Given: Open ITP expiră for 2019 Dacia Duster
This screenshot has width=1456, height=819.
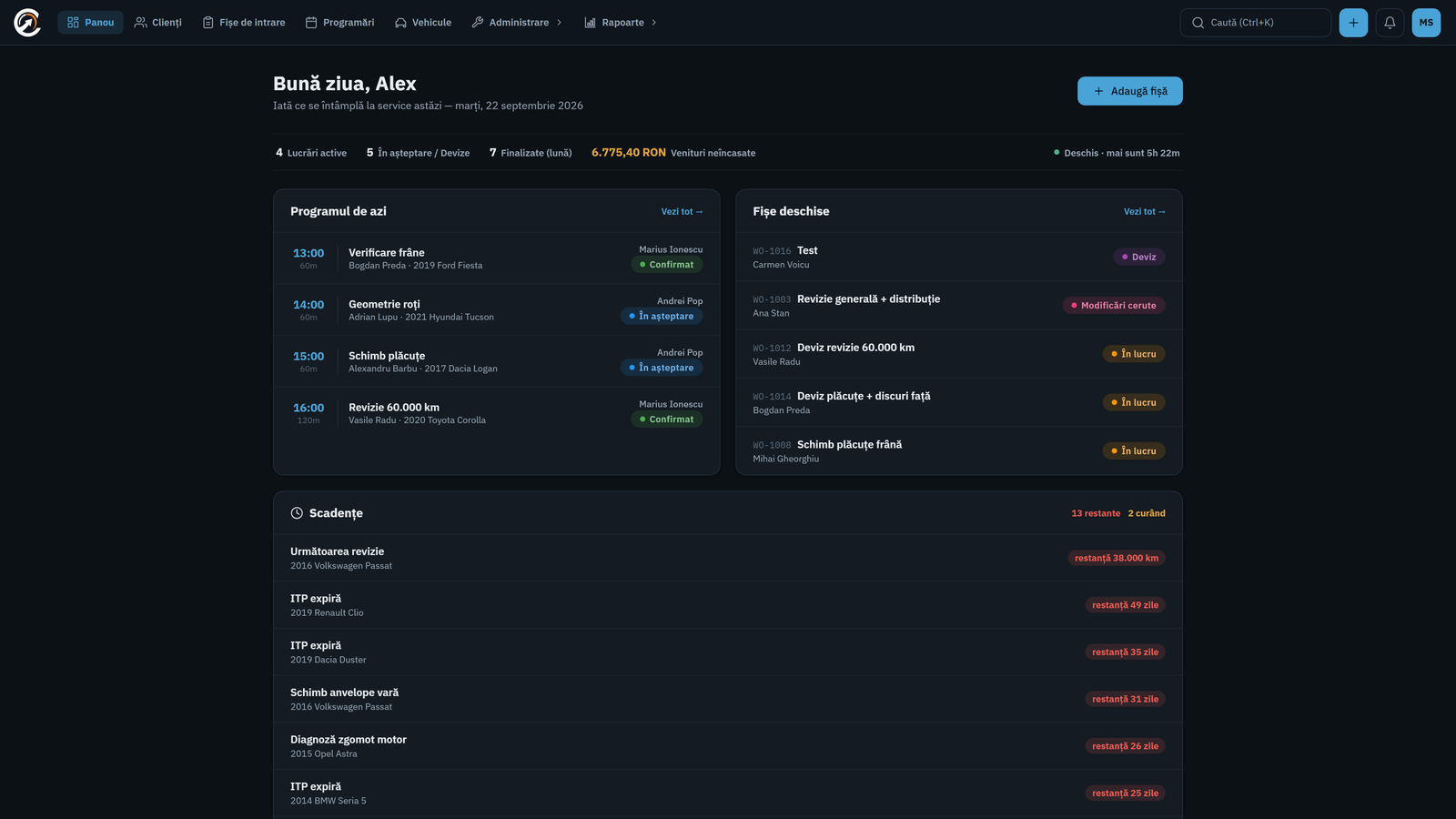Looking at the screenshot, I should coord(728,652).
